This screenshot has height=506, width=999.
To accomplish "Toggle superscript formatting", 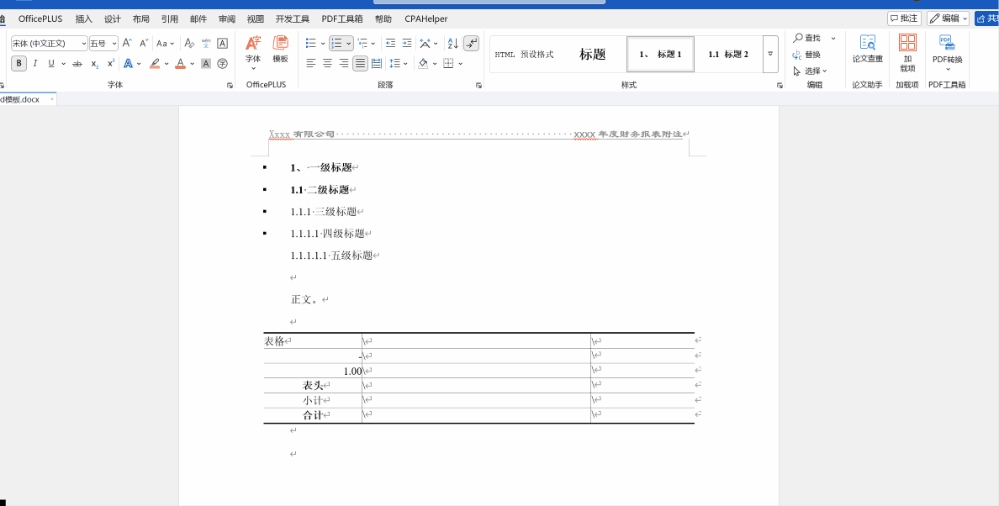I will coord(111,63).
